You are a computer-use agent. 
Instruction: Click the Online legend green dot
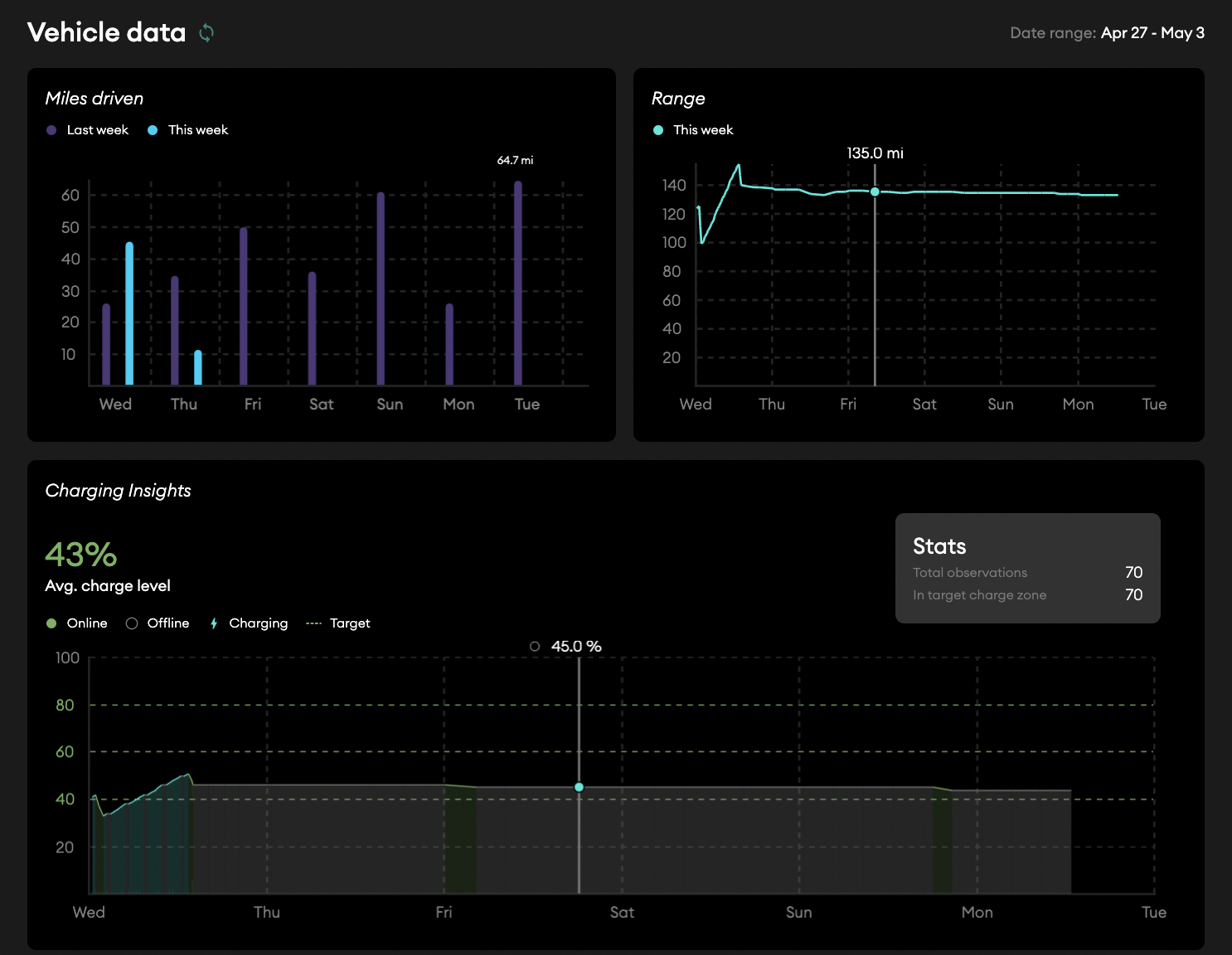[51, 623]
